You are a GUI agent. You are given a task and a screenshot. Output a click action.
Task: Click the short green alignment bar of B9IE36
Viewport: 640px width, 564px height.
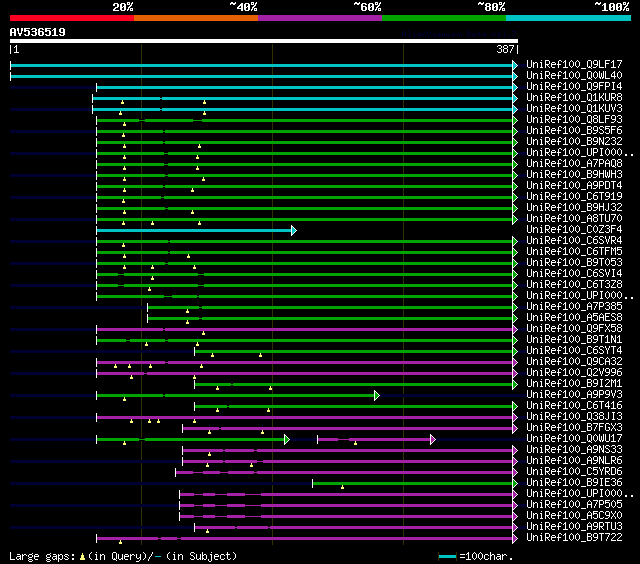(x=412, y=484)
